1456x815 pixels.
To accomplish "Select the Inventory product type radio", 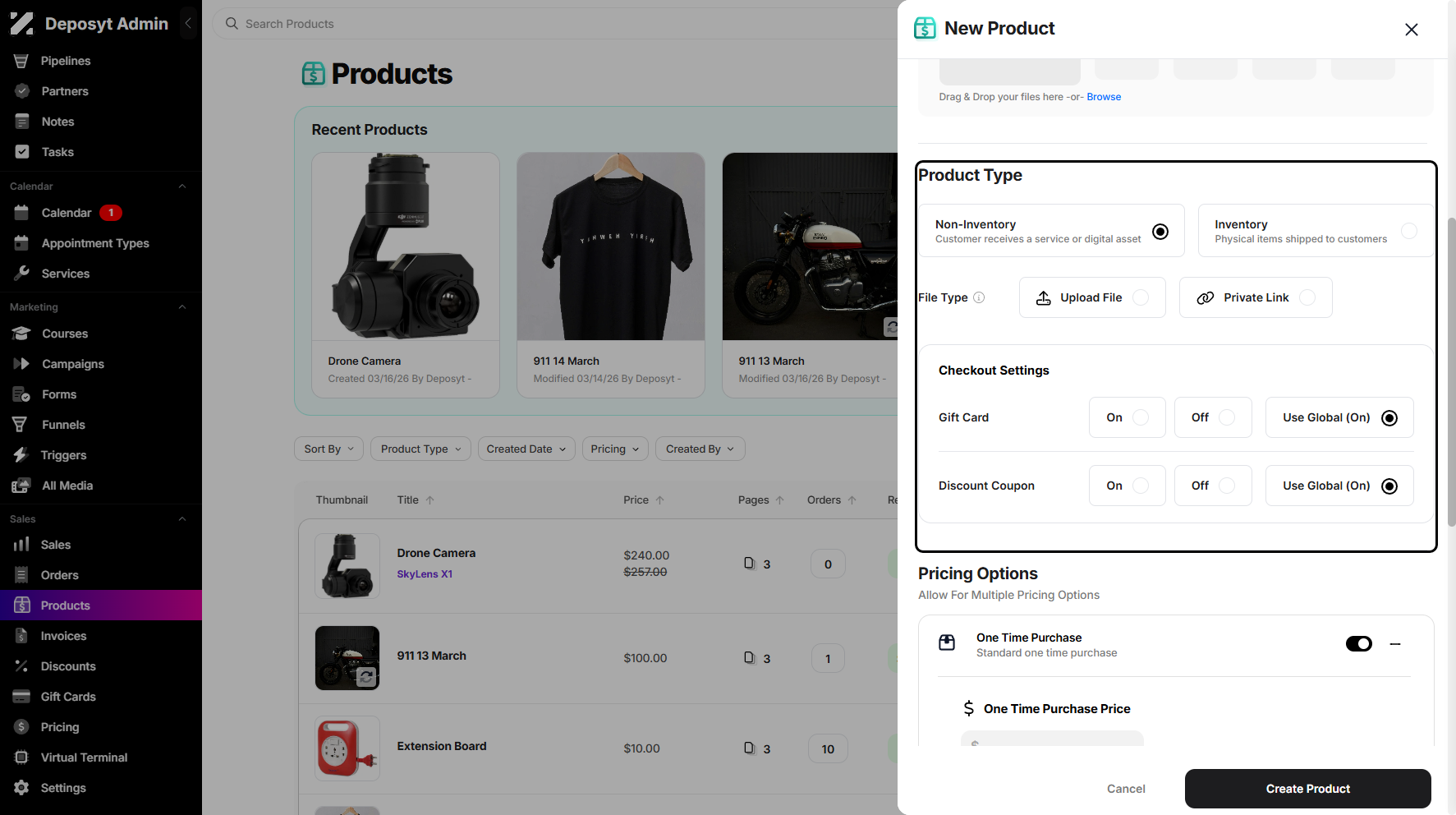I will coord(1409,232).
